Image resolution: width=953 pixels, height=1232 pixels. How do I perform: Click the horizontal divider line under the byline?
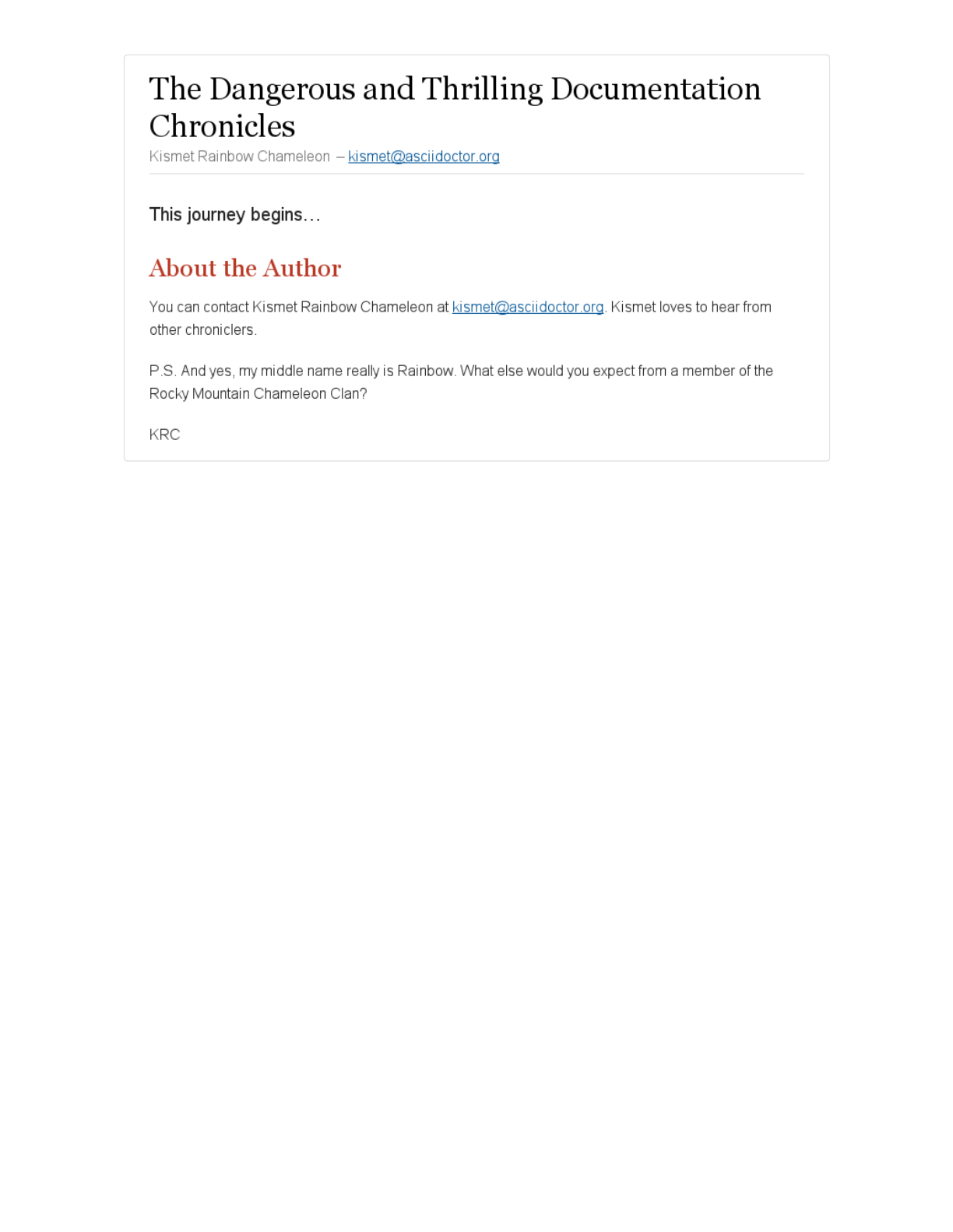coord(476,174)
